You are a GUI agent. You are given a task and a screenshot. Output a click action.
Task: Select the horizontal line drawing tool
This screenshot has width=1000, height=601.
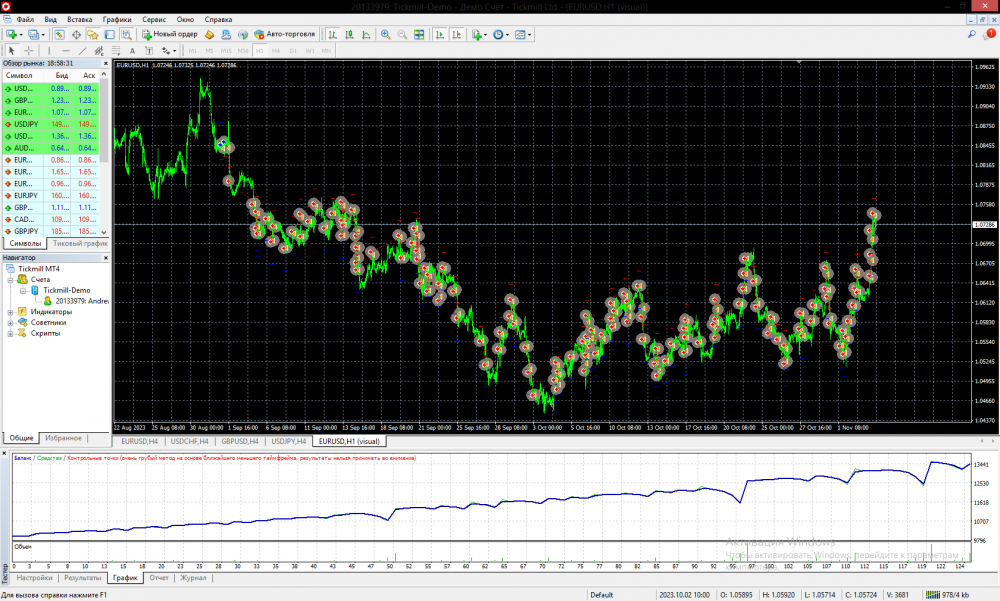click(x=66, y=50)
